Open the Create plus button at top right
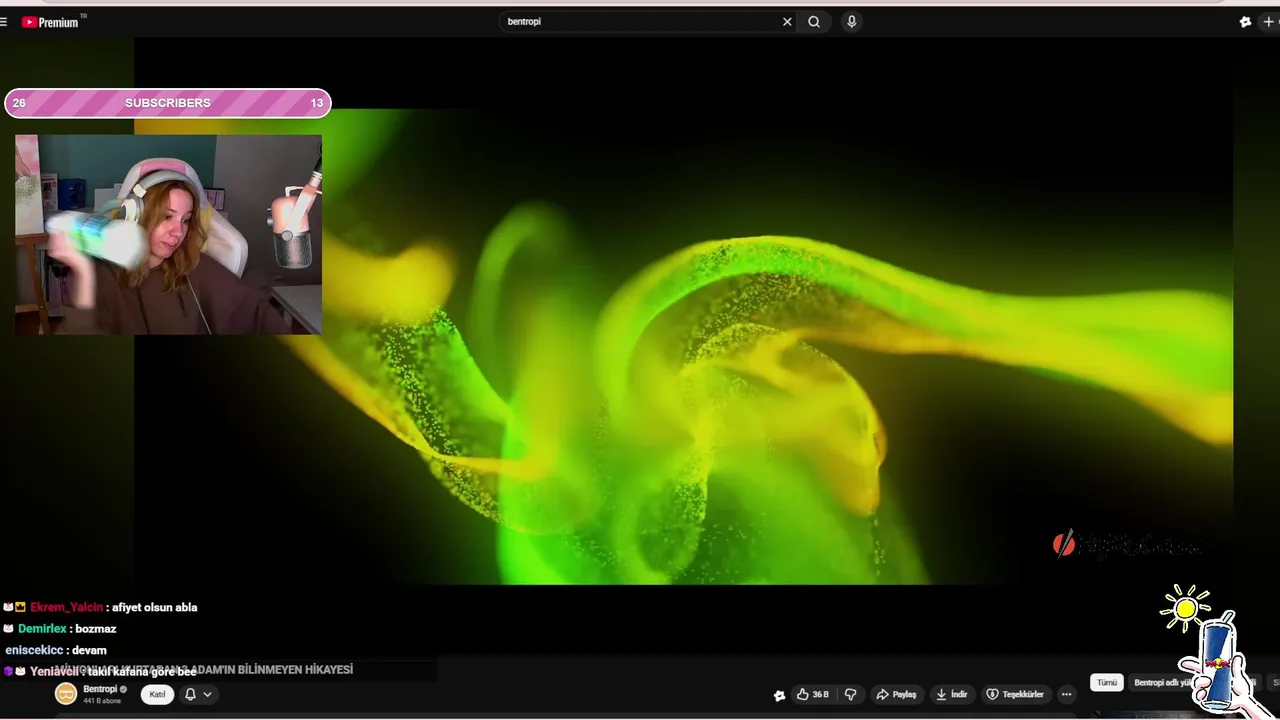This screenshot has height=720, width=1280. pos(1269,21)
